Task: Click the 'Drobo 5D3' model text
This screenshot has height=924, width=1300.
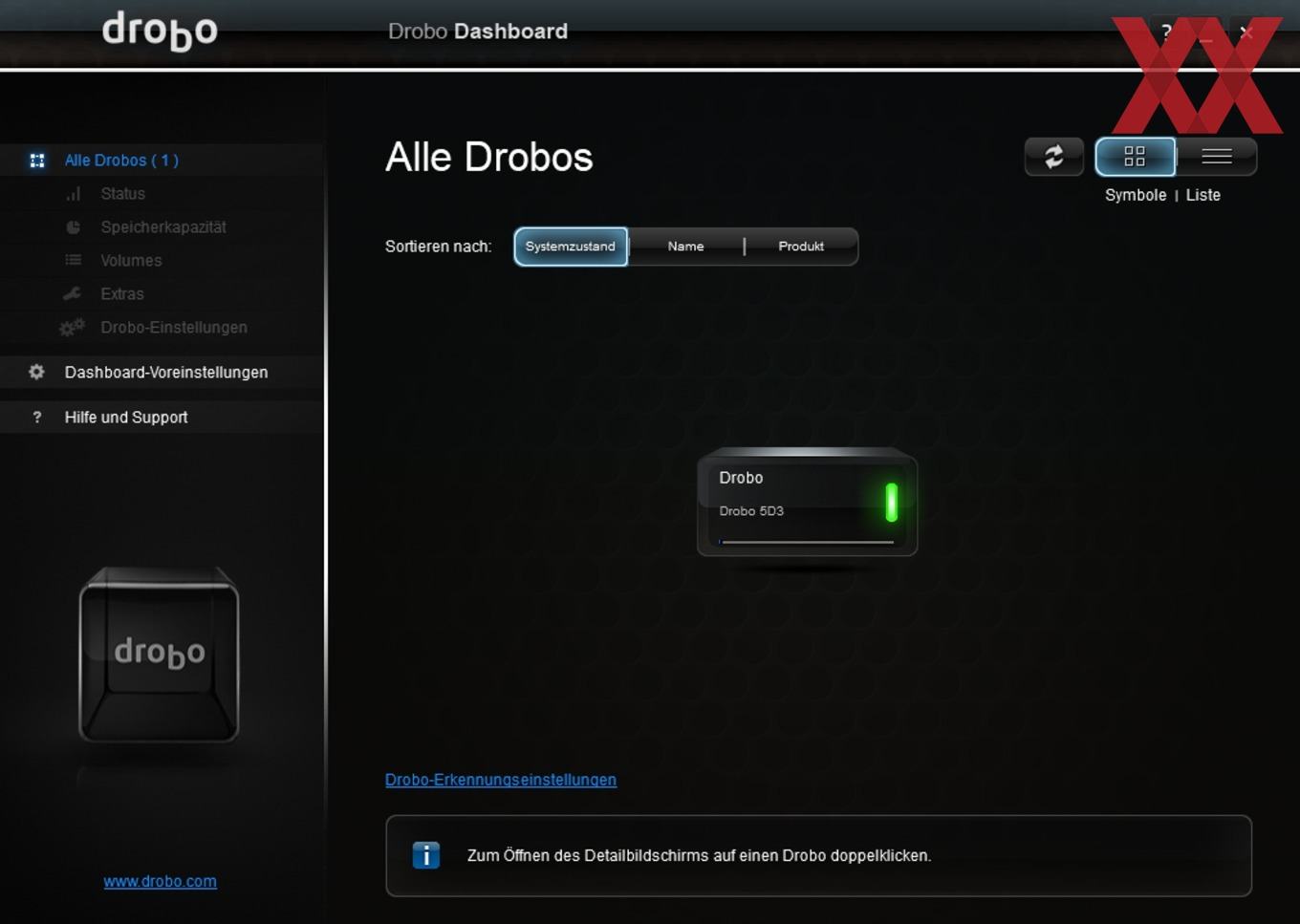Action: point(751,511)
